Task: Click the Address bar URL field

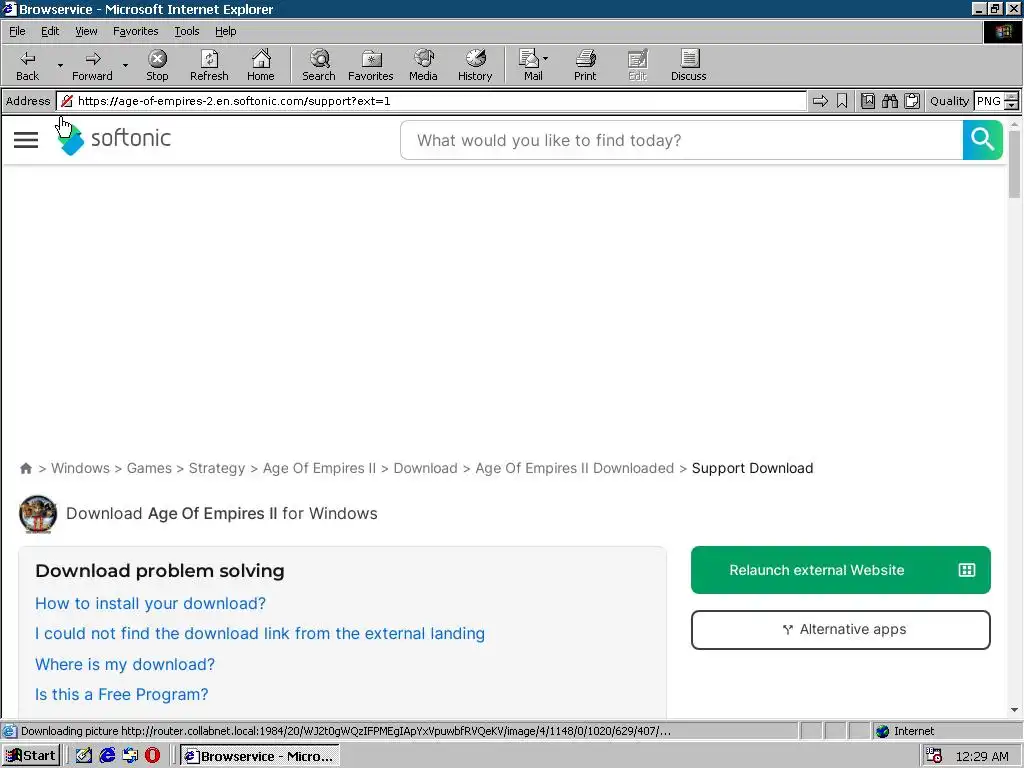Action: 431,101
